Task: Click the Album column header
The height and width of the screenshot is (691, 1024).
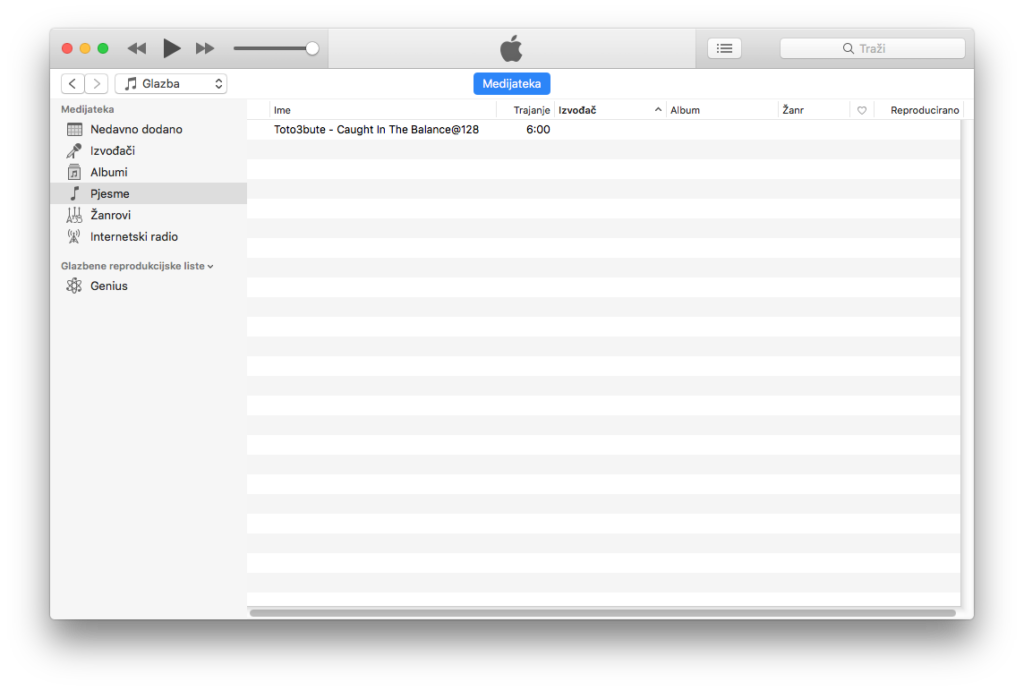Action: (x=720, y=110)
